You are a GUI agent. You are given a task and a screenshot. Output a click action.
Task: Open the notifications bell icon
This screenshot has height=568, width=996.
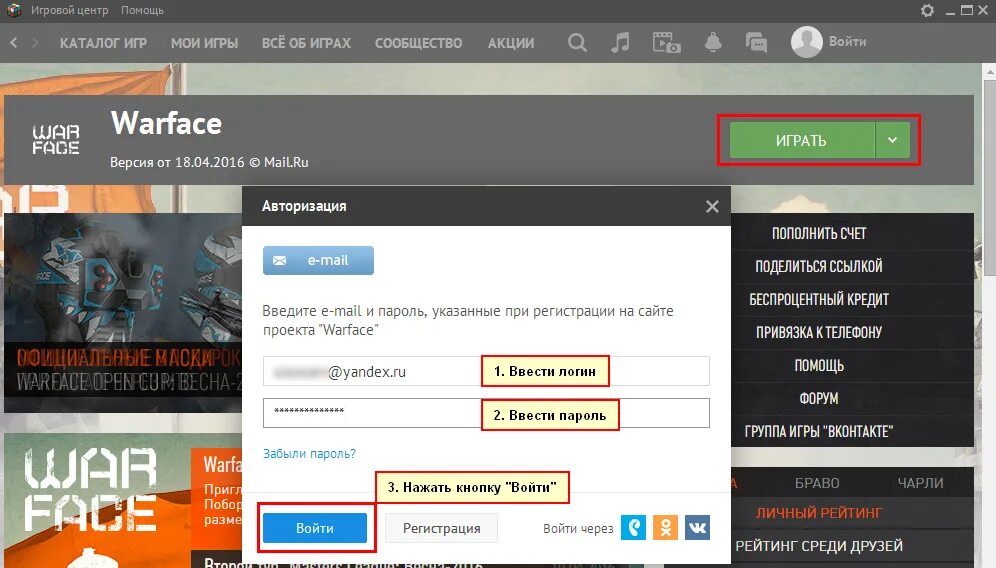click(x=713, y=43)
